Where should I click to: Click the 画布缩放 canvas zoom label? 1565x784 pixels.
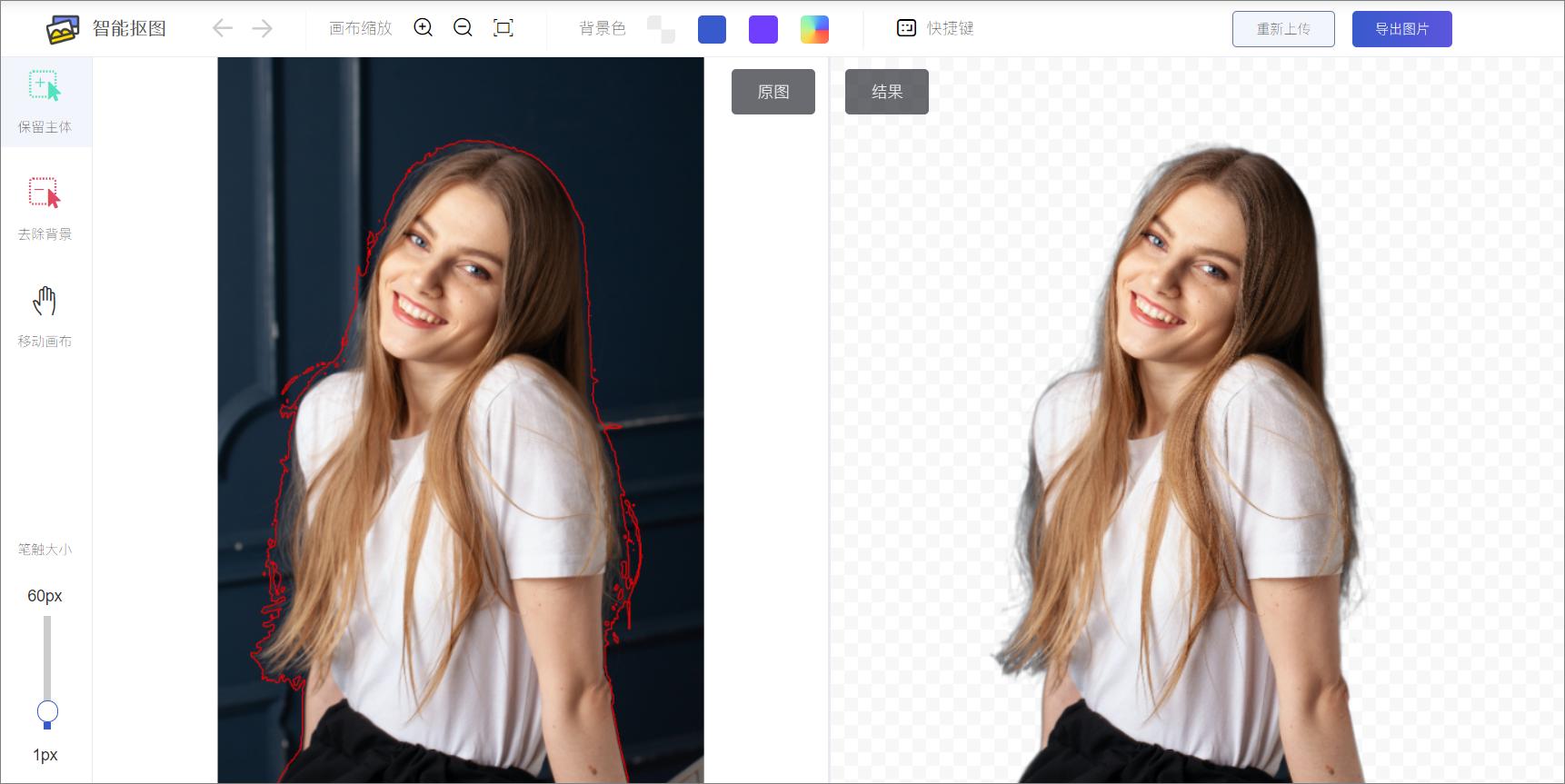[361, 28]
